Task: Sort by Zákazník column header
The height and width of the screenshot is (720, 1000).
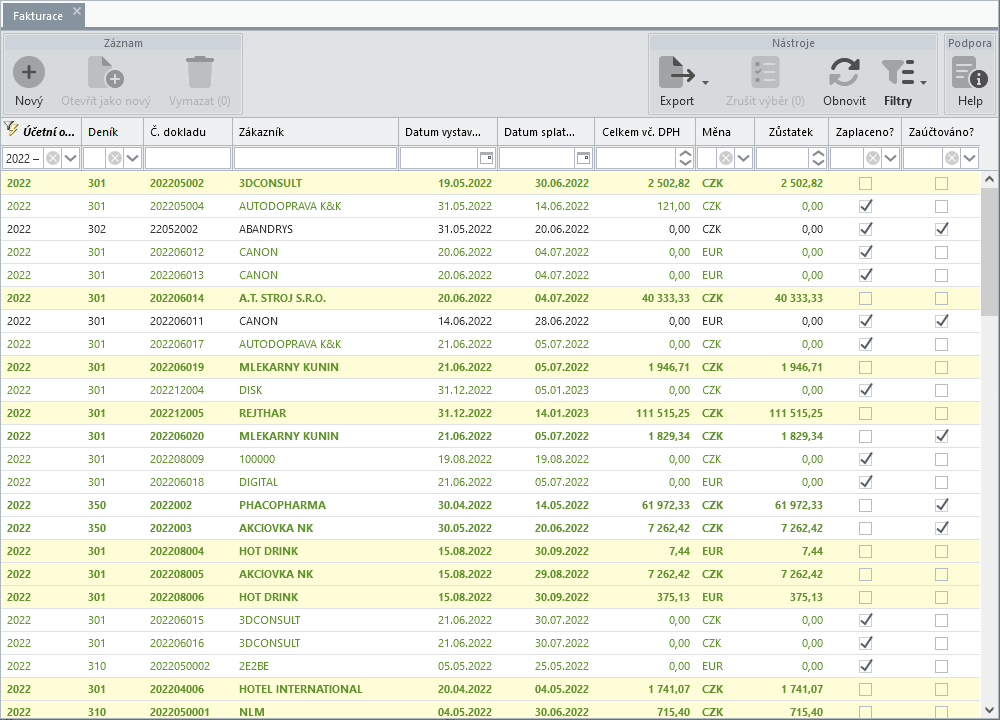Action: pos(315,132)
